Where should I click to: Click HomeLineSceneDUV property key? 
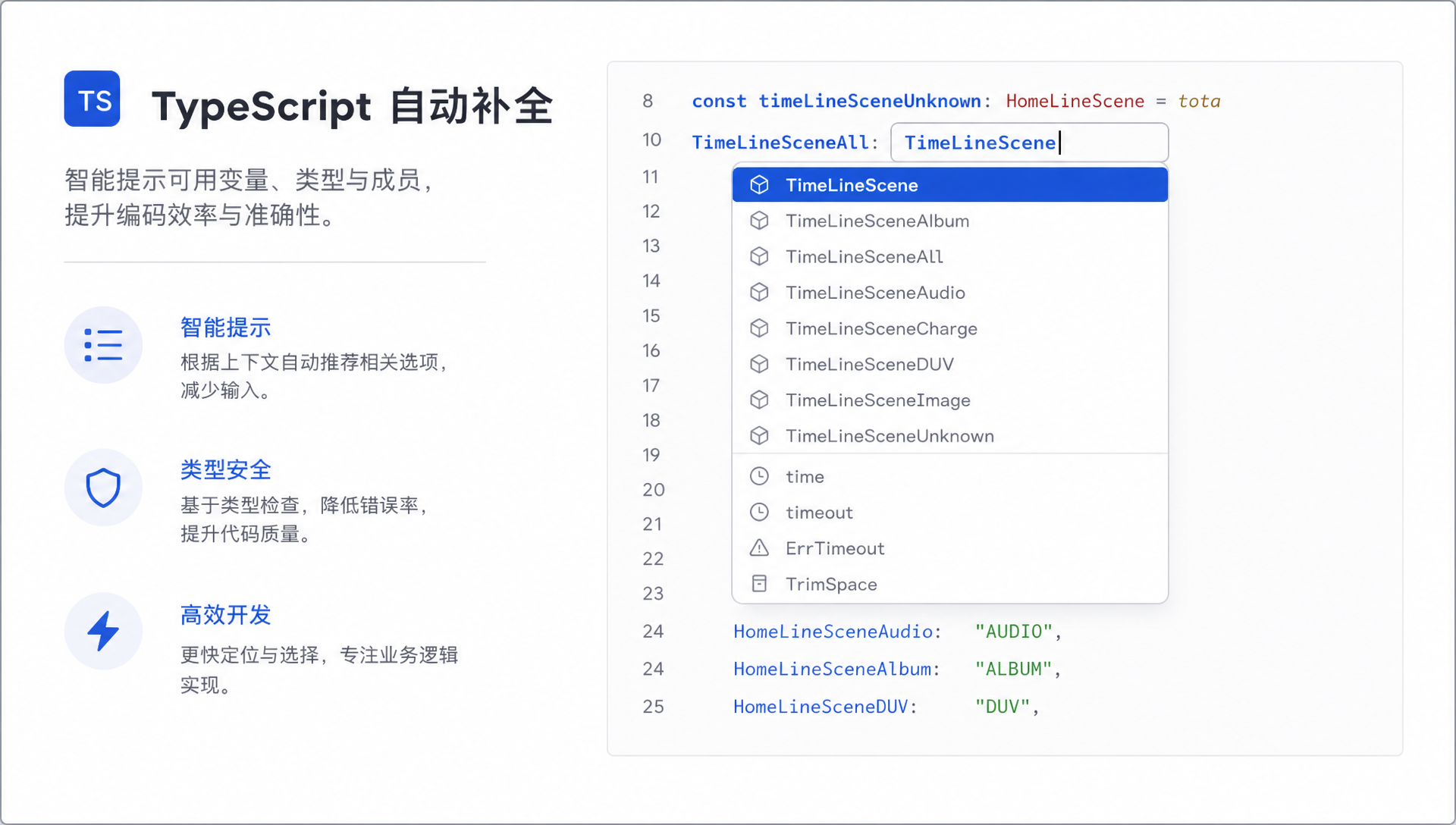point(821,707)
